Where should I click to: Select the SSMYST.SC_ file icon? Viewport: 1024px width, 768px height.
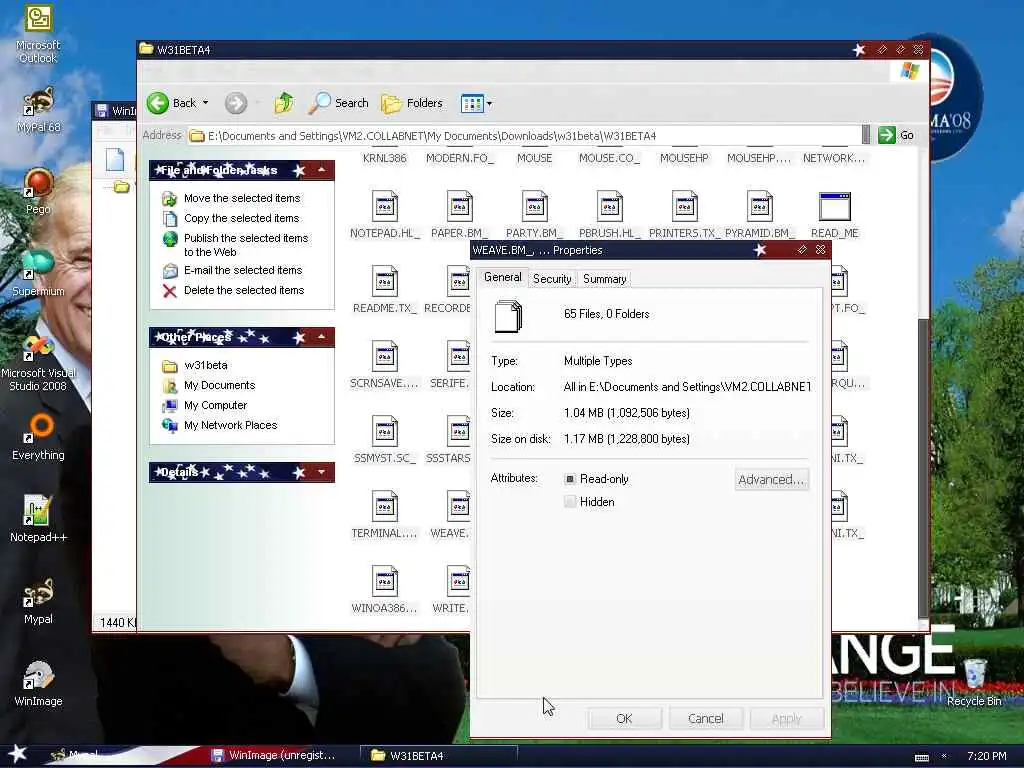click(x=385, y=432)
